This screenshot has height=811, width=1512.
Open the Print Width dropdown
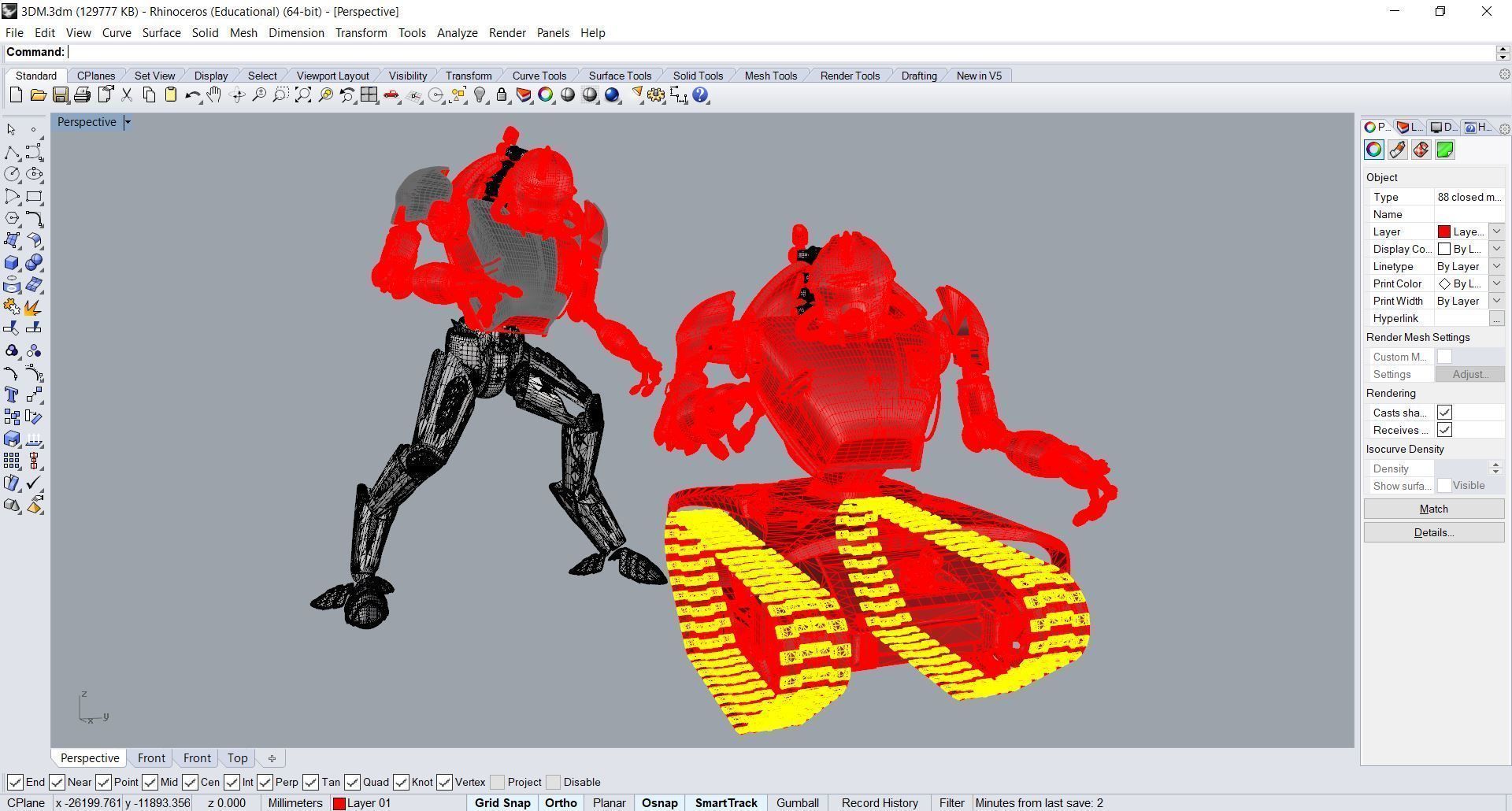(1496, 301)
